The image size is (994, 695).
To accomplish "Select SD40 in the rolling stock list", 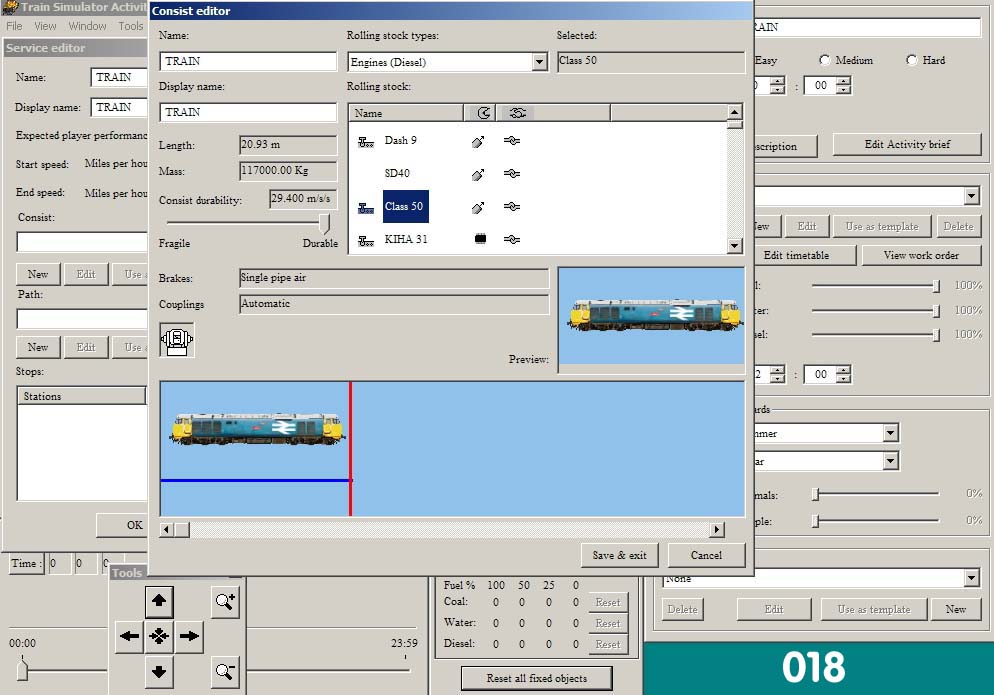I will coord(397,173).
